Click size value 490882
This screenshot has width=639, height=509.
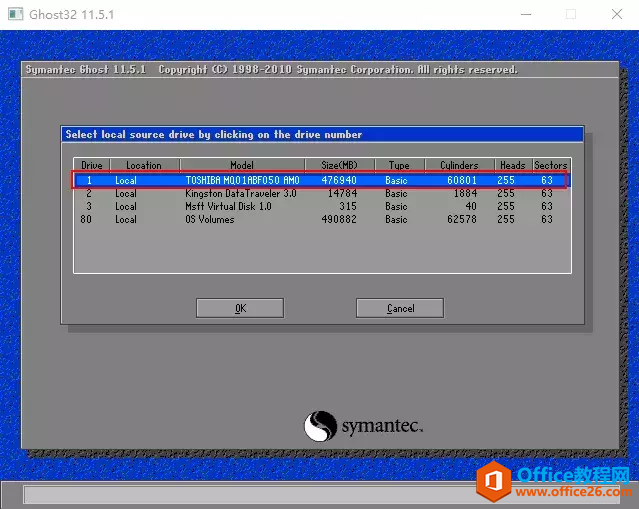coord(339,219)
